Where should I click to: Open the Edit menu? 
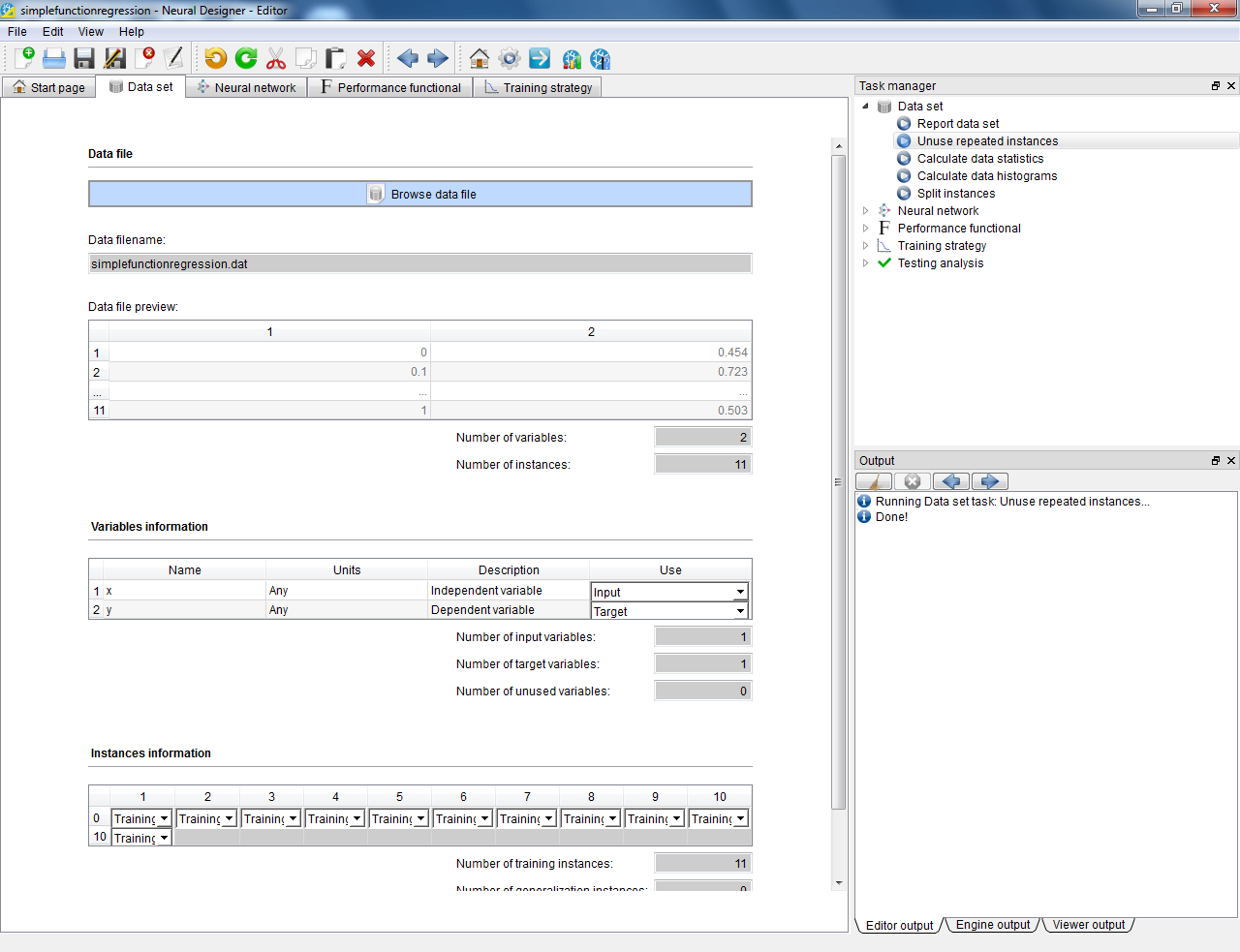tap(52, 32)
